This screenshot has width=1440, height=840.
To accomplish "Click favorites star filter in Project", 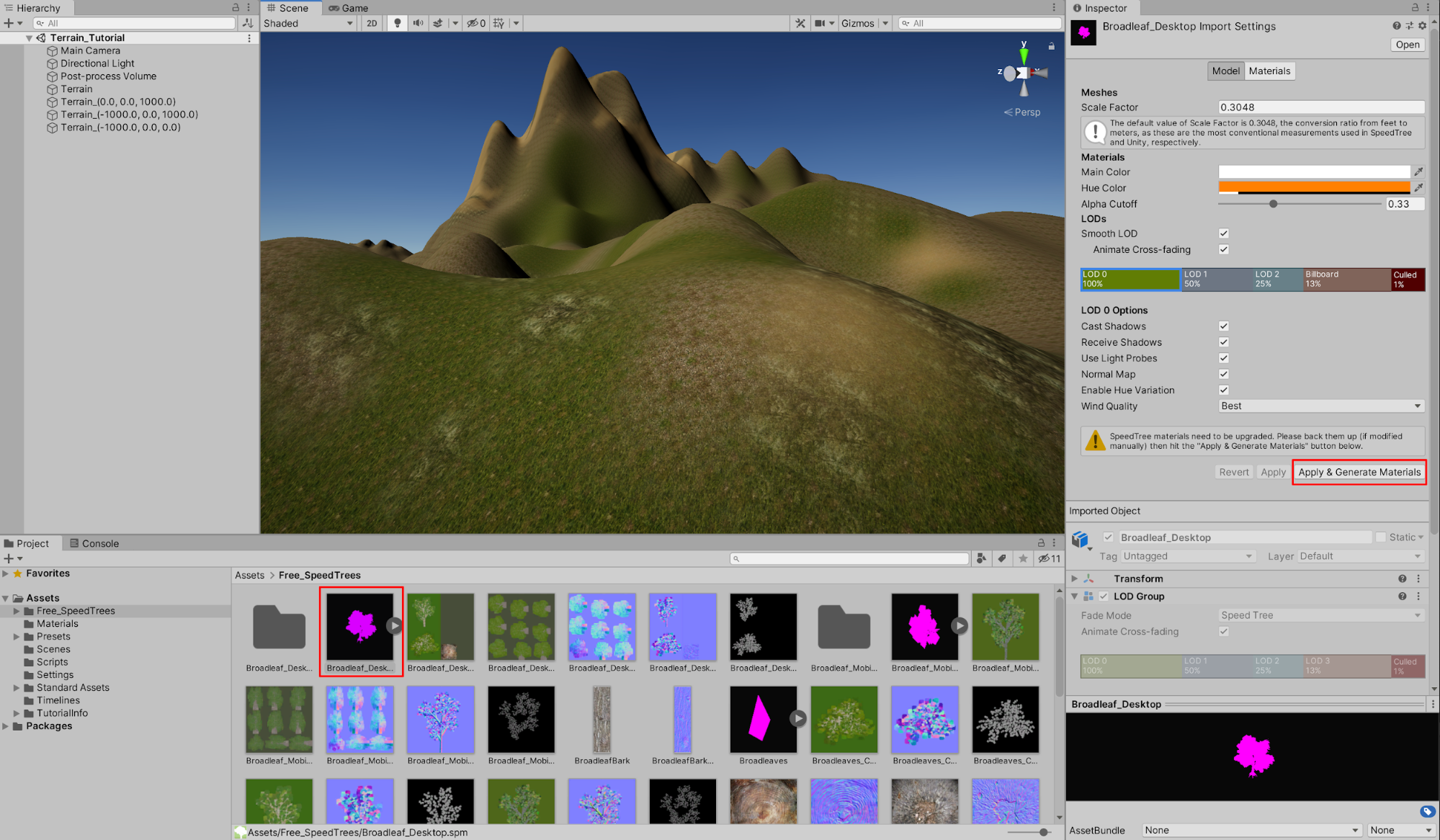I will point(1023,558).
